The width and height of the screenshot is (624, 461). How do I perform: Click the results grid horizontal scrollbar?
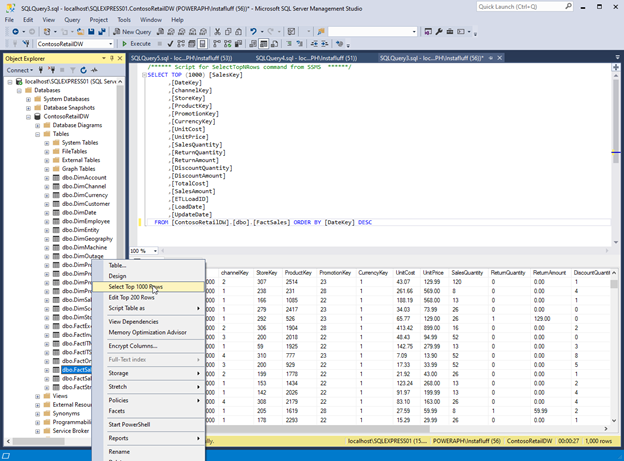coord(318,429)
